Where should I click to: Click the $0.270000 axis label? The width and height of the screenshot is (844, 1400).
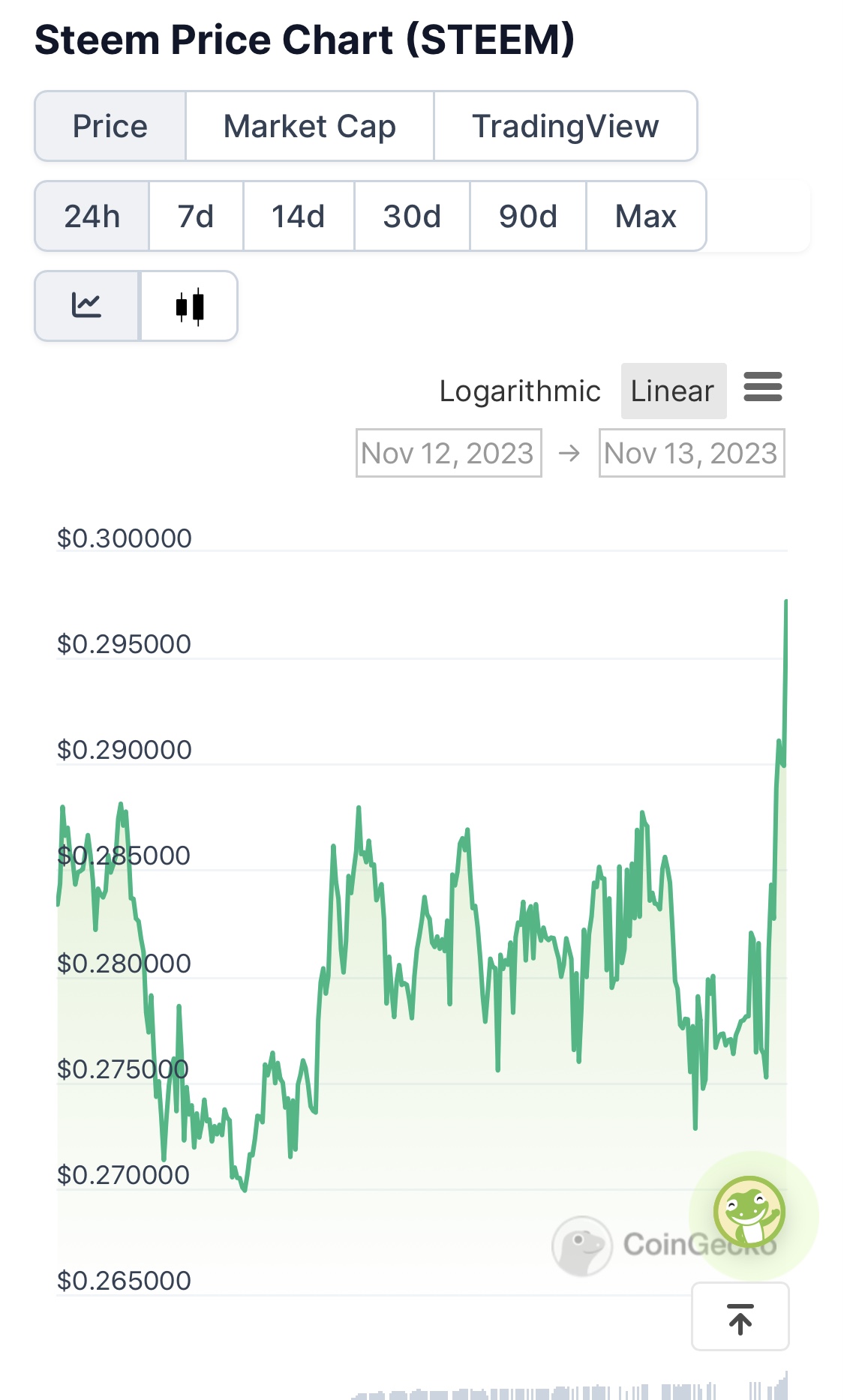pyautogui.click(x=125, y=1175)
